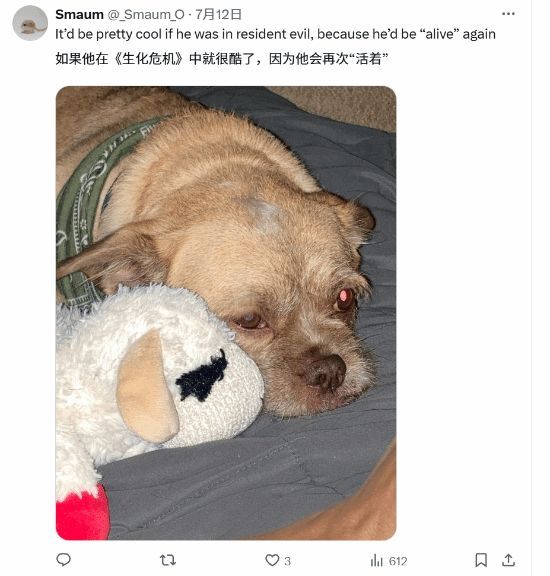Like the post with the heart icon
Screen dimensions: 550x576
pyautogui.click(x=272, y=560)
